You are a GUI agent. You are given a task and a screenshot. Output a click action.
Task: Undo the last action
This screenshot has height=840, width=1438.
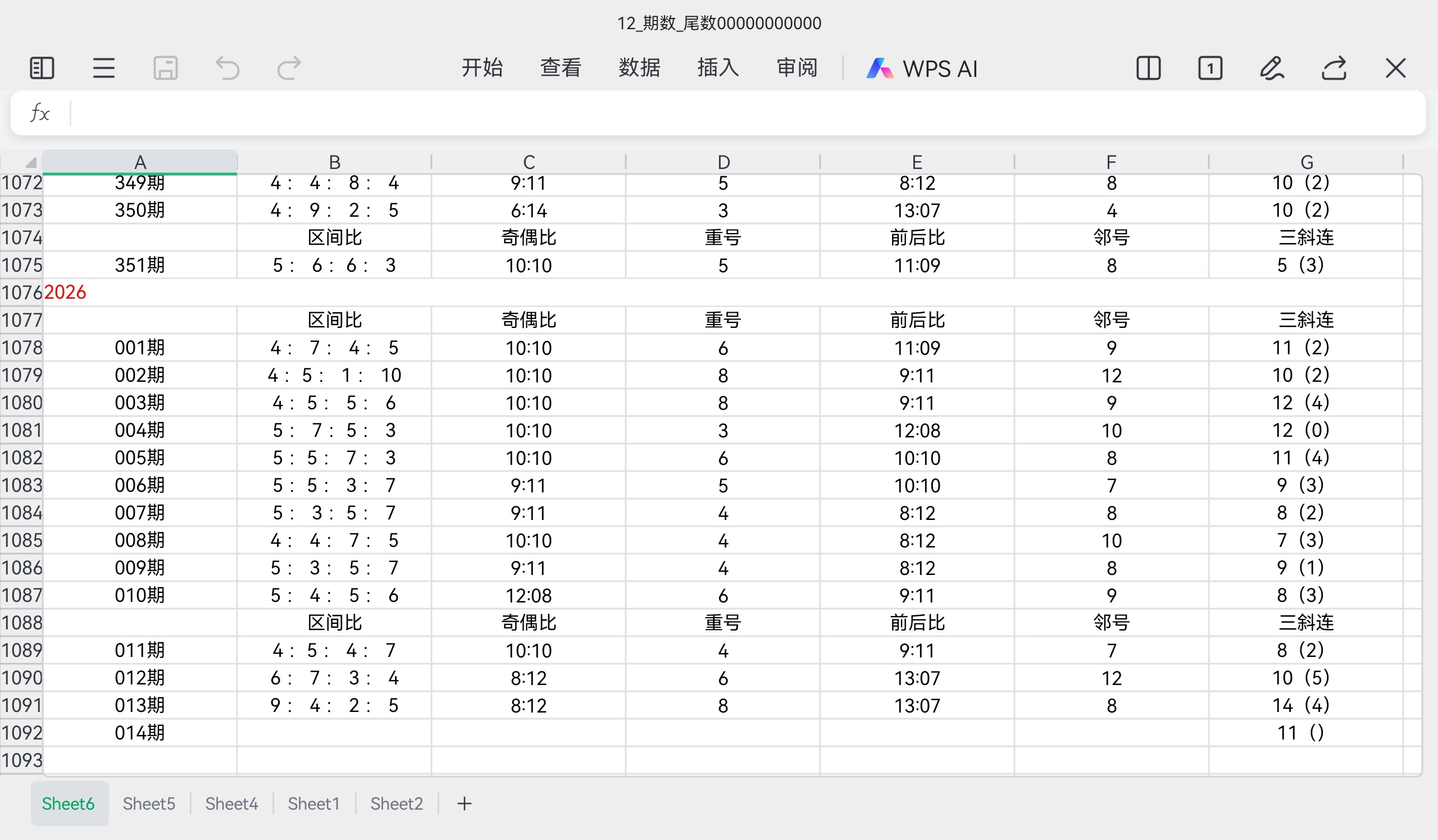(x=227, y=69)
